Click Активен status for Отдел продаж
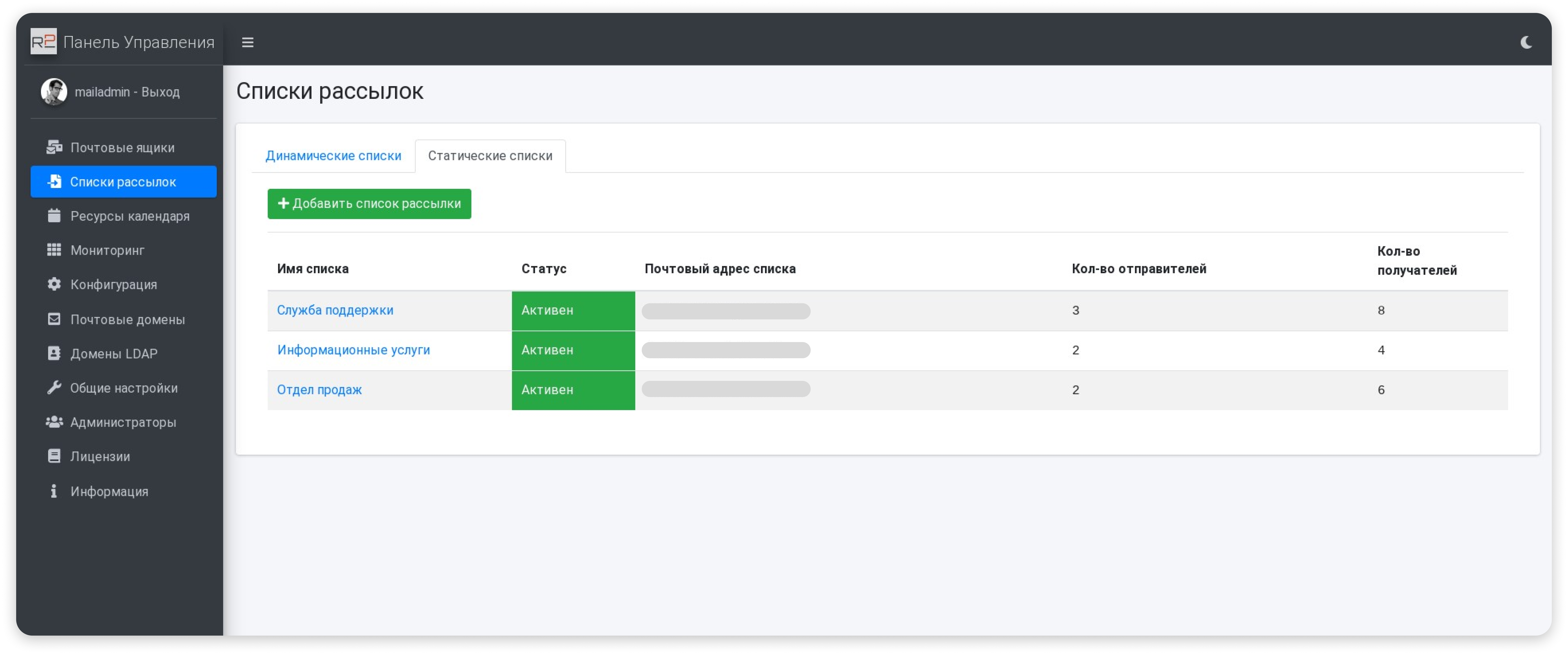The height and width of the screenshot is (655, 1568). 573,390
